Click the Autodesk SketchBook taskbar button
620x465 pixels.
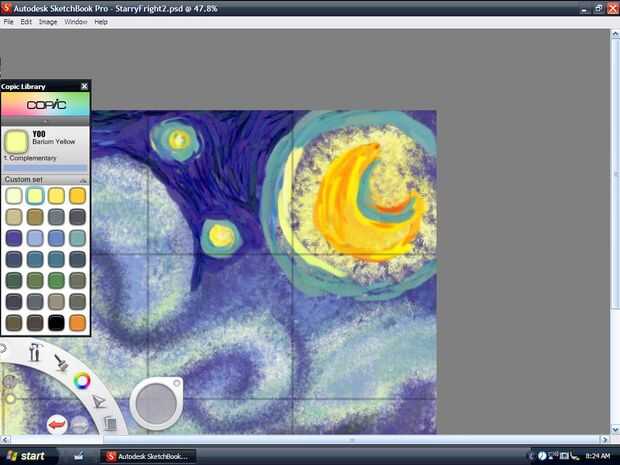click(149, 456)
